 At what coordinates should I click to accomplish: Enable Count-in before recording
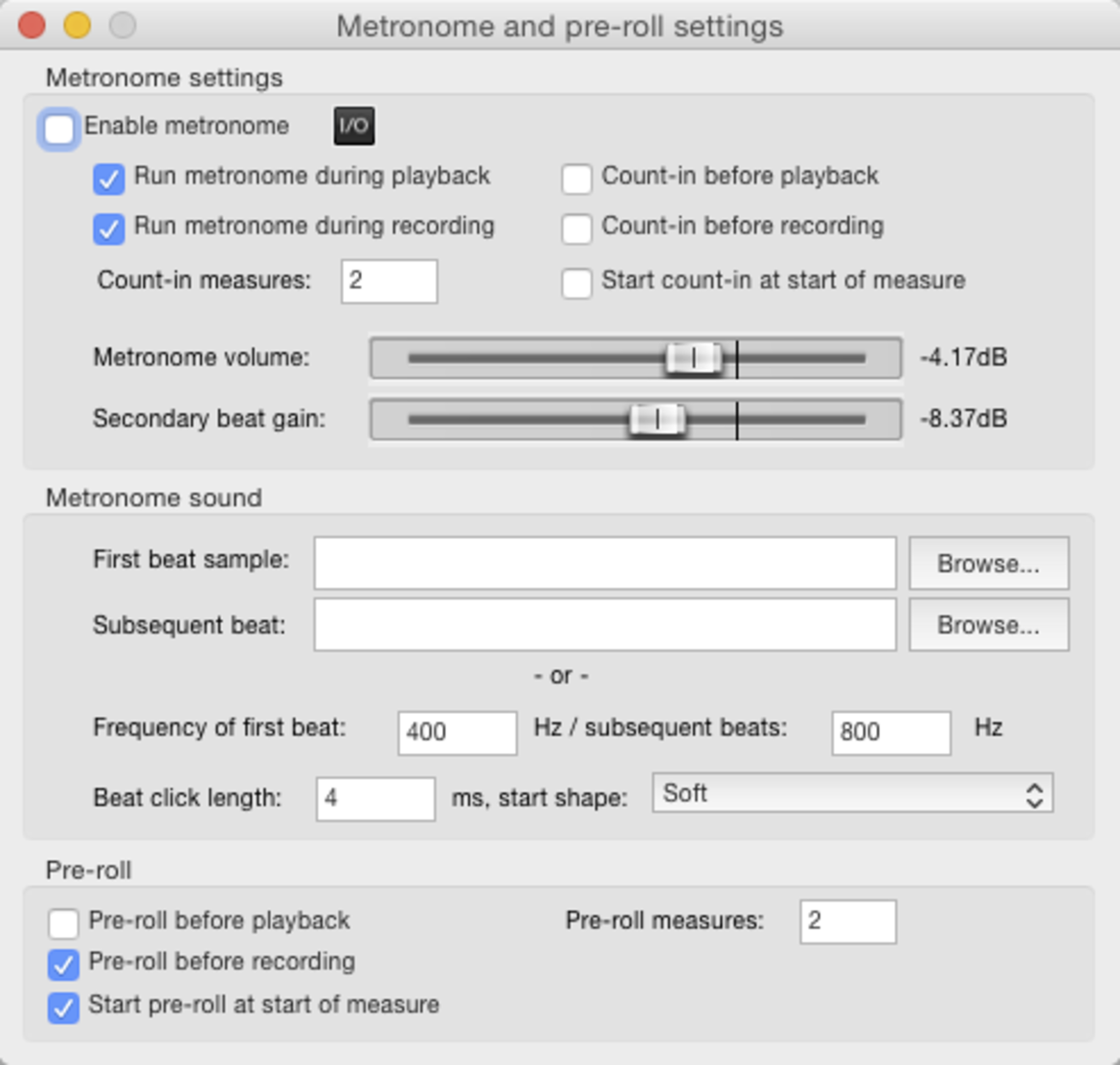576,229
